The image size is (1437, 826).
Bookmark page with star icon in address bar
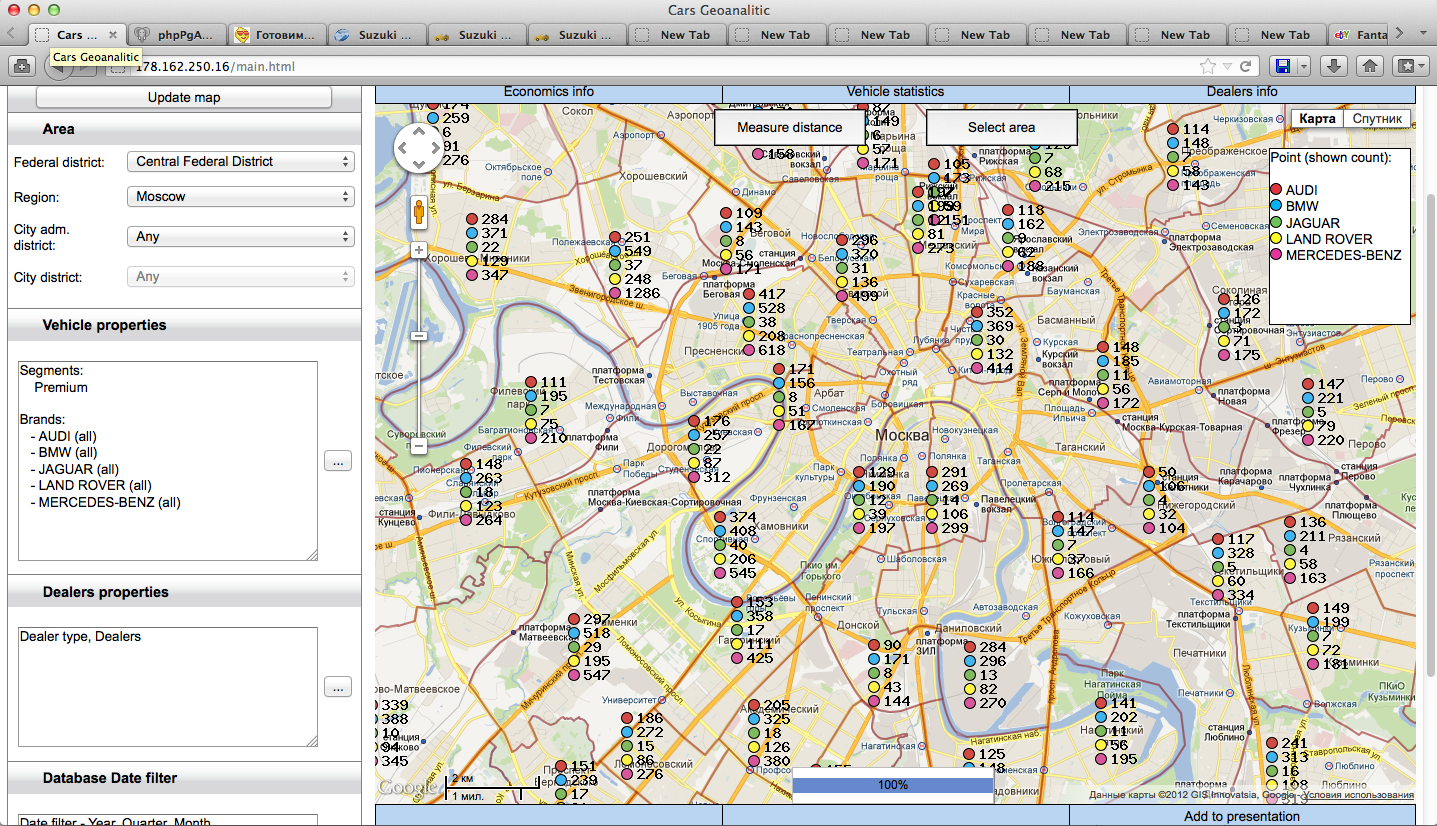pos(1208,66)
